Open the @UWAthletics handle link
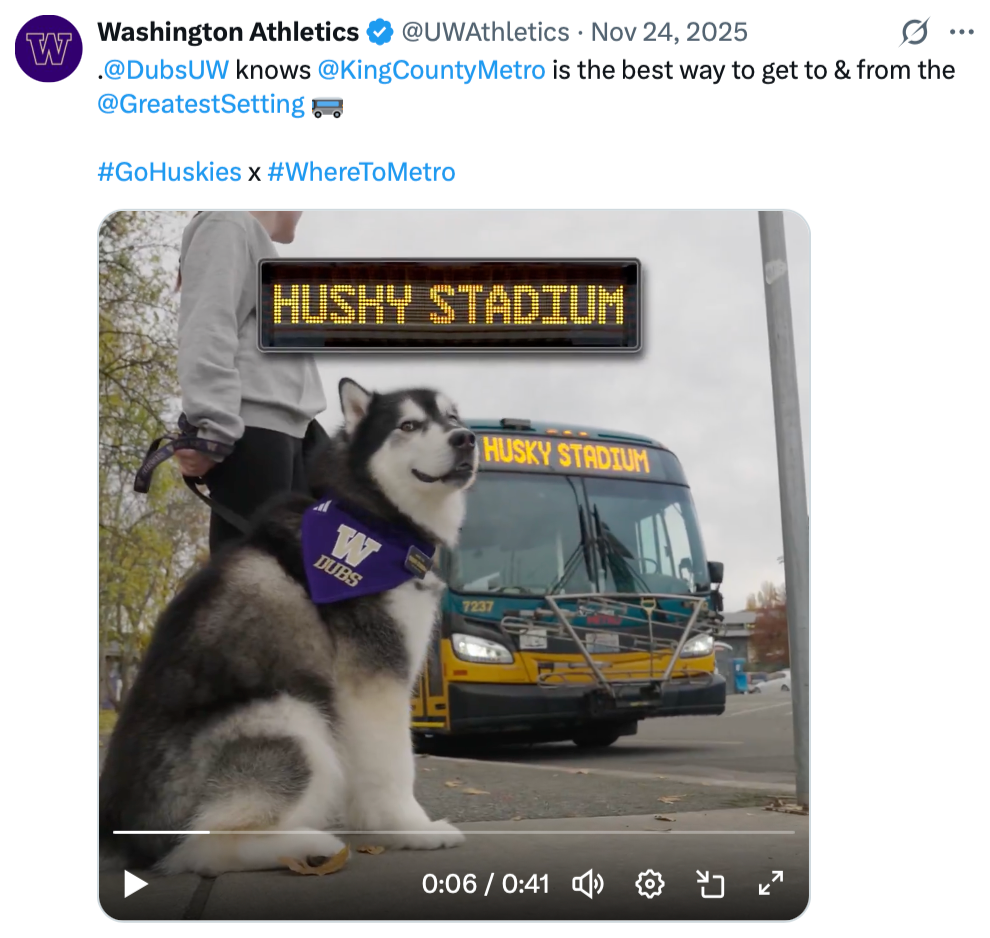This screenshot has width=990, height=938. pos(485,32)
